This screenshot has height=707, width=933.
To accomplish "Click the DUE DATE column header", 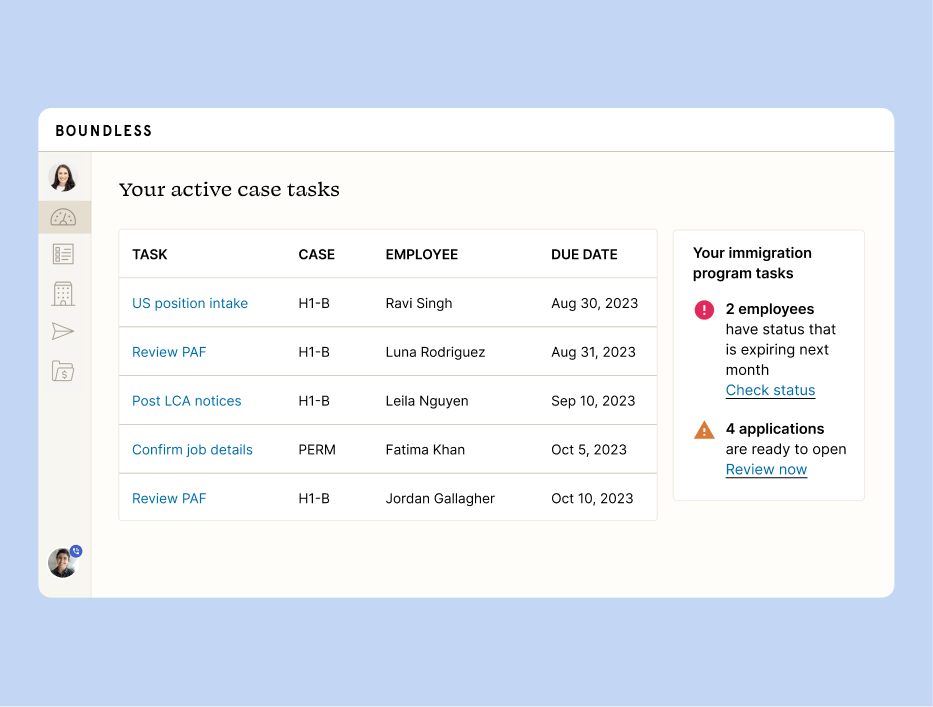I will 584,254.
